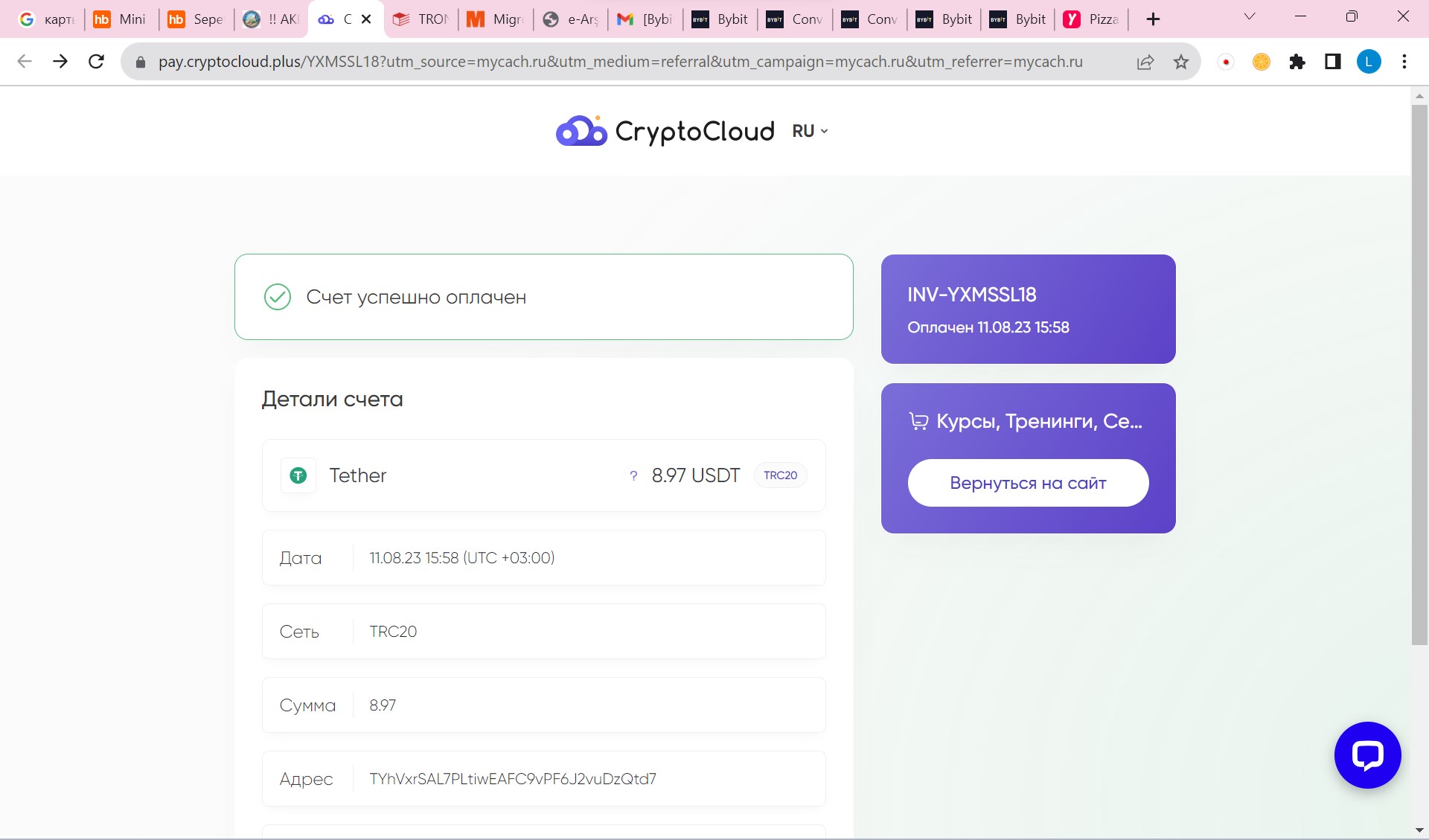Click the Сеть value TRC20
This screenshot has height=840, width=1429.
393,632
